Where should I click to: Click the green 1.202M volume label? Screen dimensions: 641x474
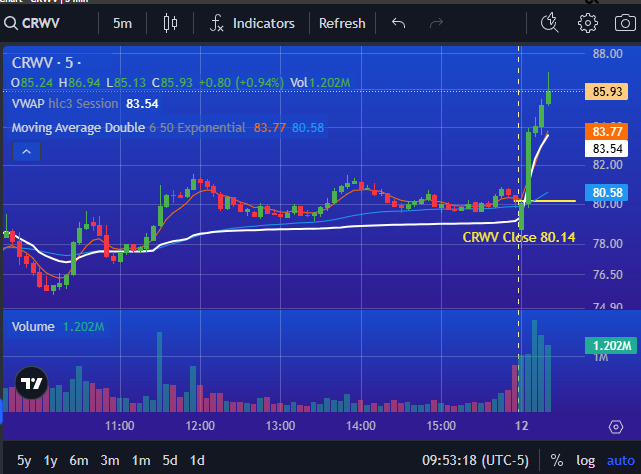point(611,346)
